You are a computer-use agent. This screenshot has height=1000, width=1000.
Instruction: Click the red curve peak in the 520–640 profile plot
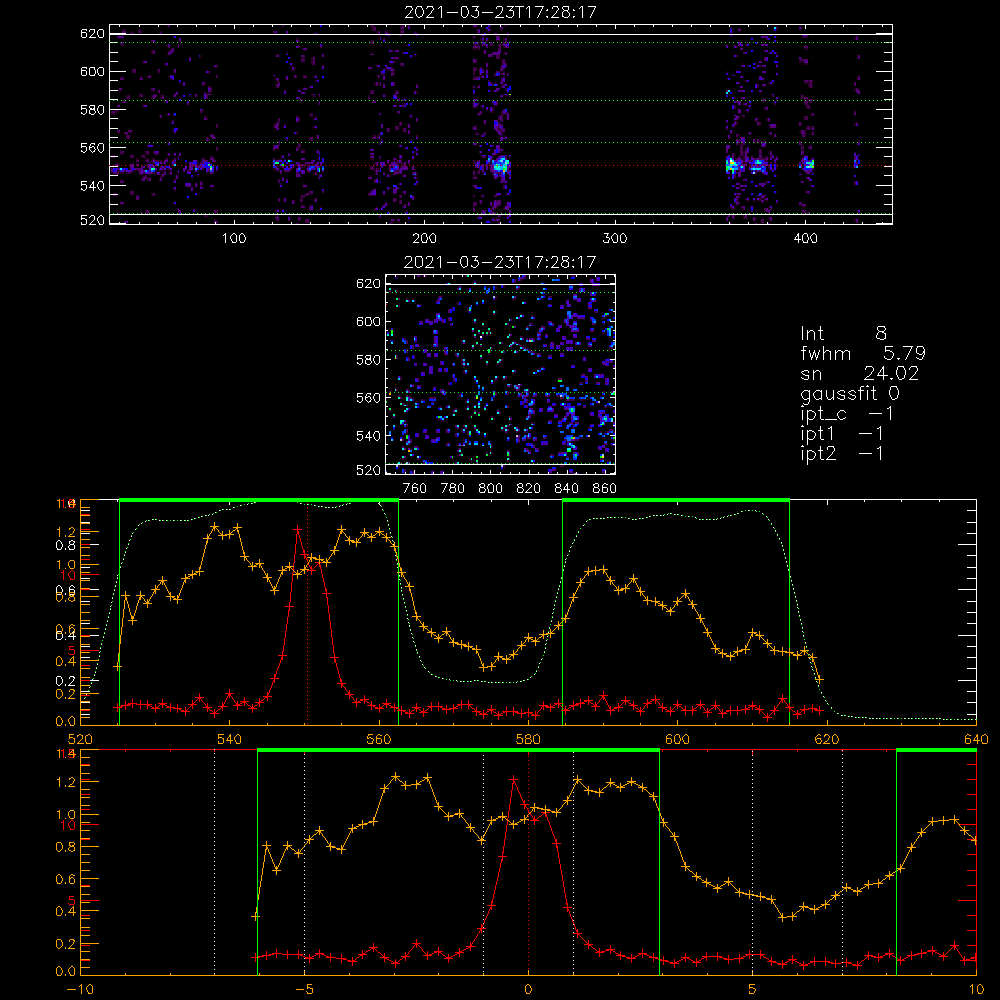click(x=297, y=529)
